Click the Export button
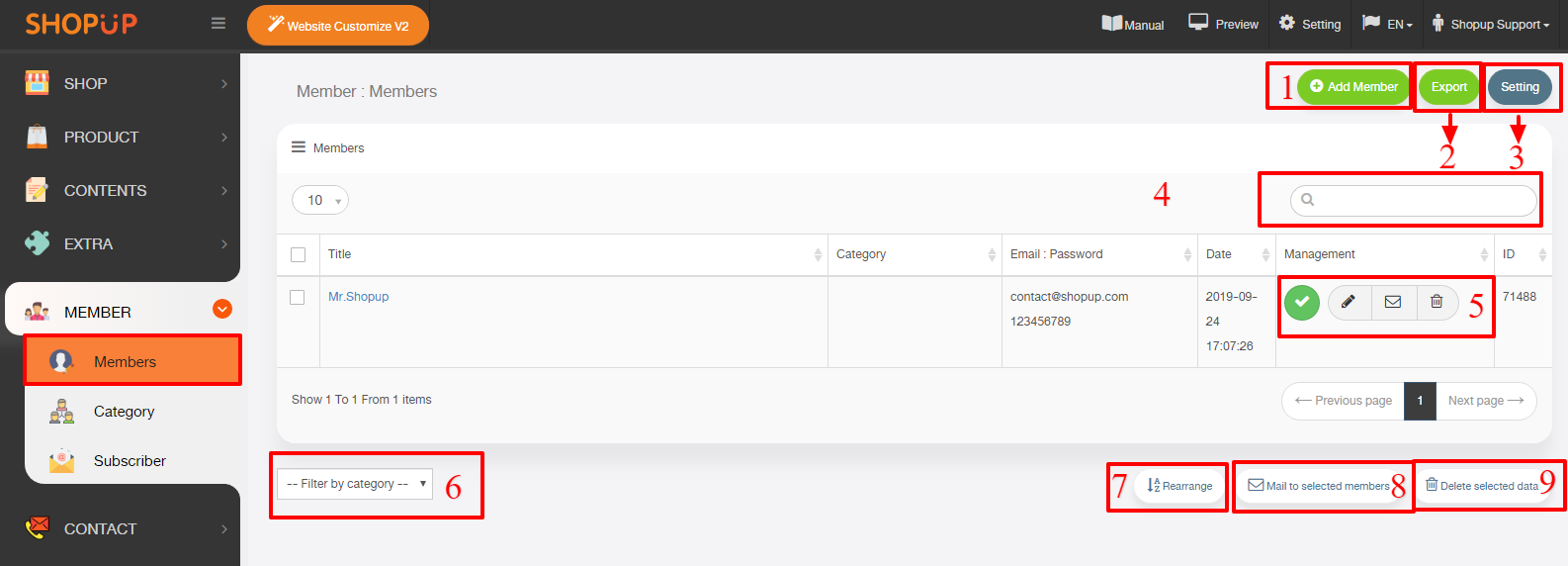Image resolution: width=1568 pixels, height=566 pixels. (x=1449, y=87)
